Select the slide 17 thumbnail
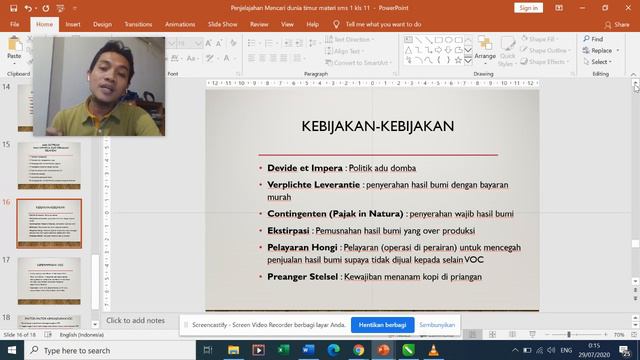640x360 pixels. point(49,281)
